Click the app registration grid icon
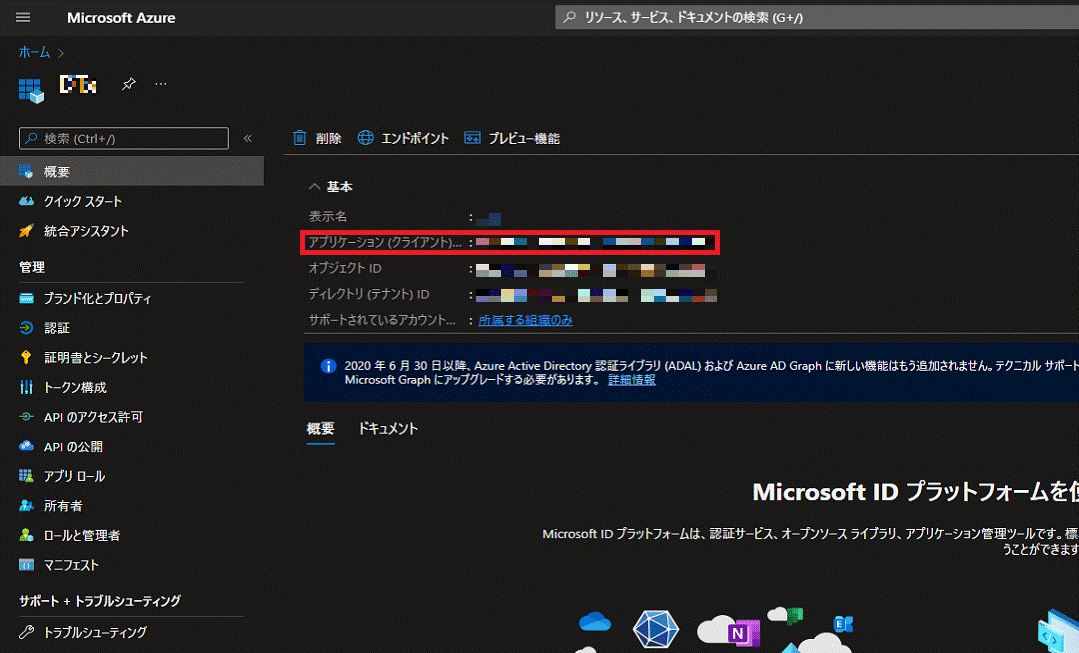 click(x=31, y=90)
